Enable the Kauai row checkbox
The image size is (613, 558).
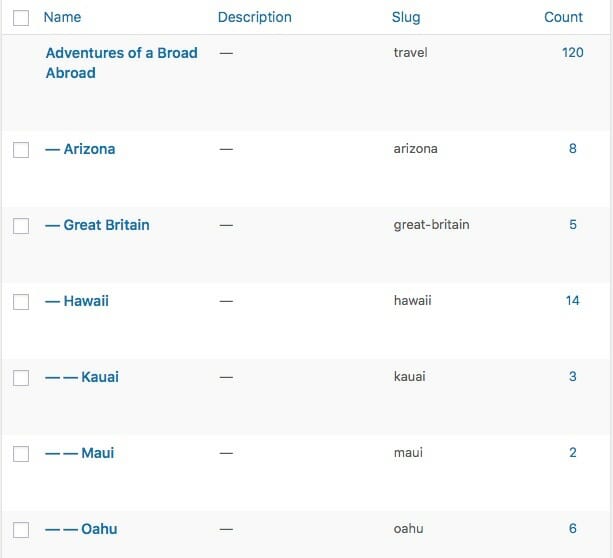coord(21,378)
